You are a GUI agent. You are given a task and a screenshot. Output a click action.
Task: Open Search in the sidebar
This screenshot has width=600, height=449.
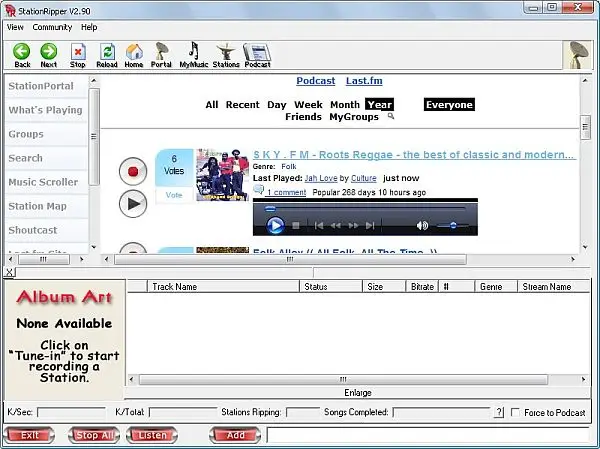point(47,158)
